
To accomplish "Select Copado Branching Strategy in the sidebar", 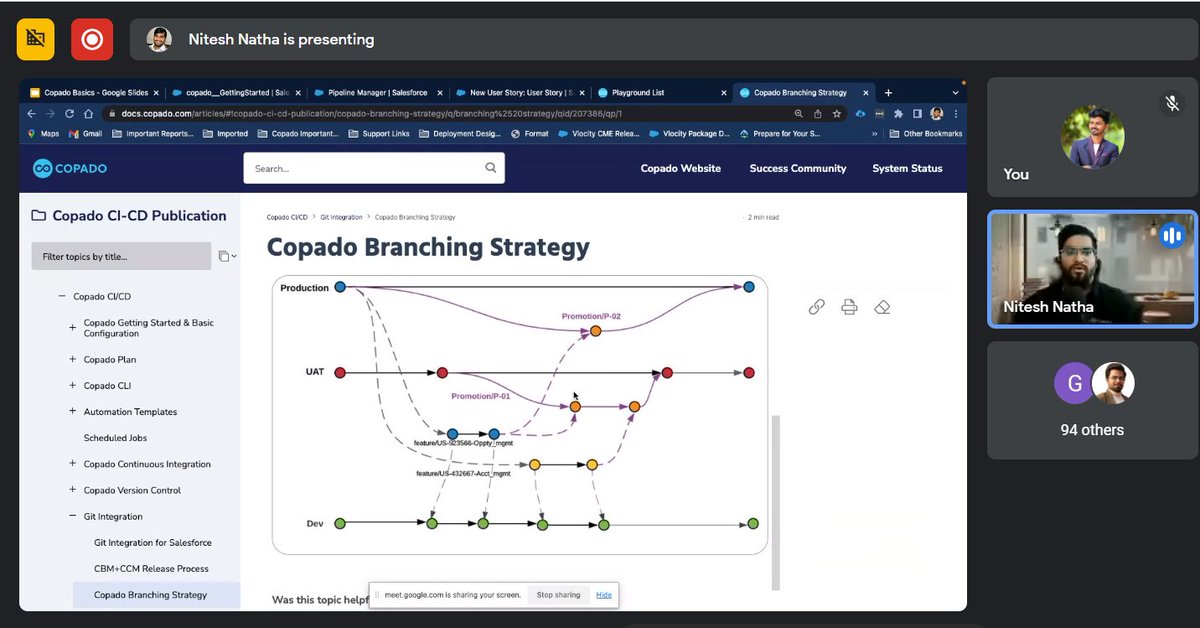I will coord(150,594).
